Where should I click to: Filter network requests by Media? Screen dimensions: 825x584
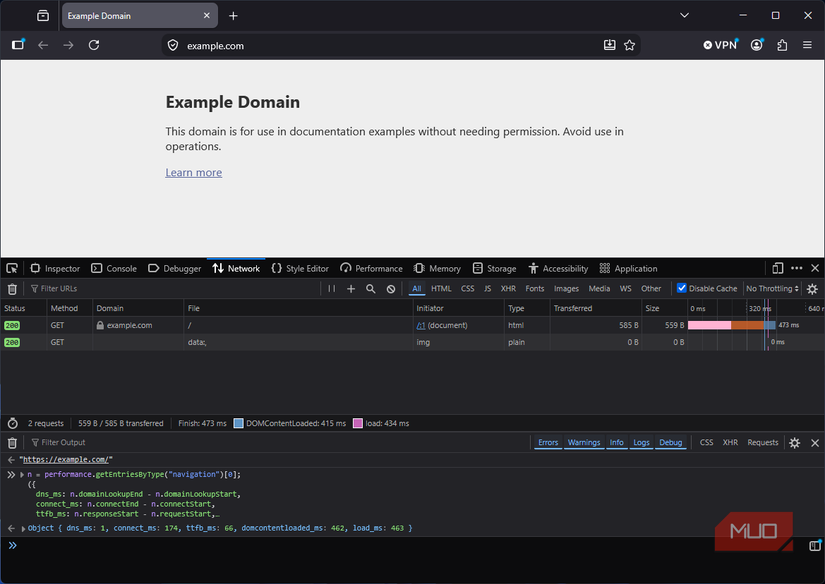(599, 288)
